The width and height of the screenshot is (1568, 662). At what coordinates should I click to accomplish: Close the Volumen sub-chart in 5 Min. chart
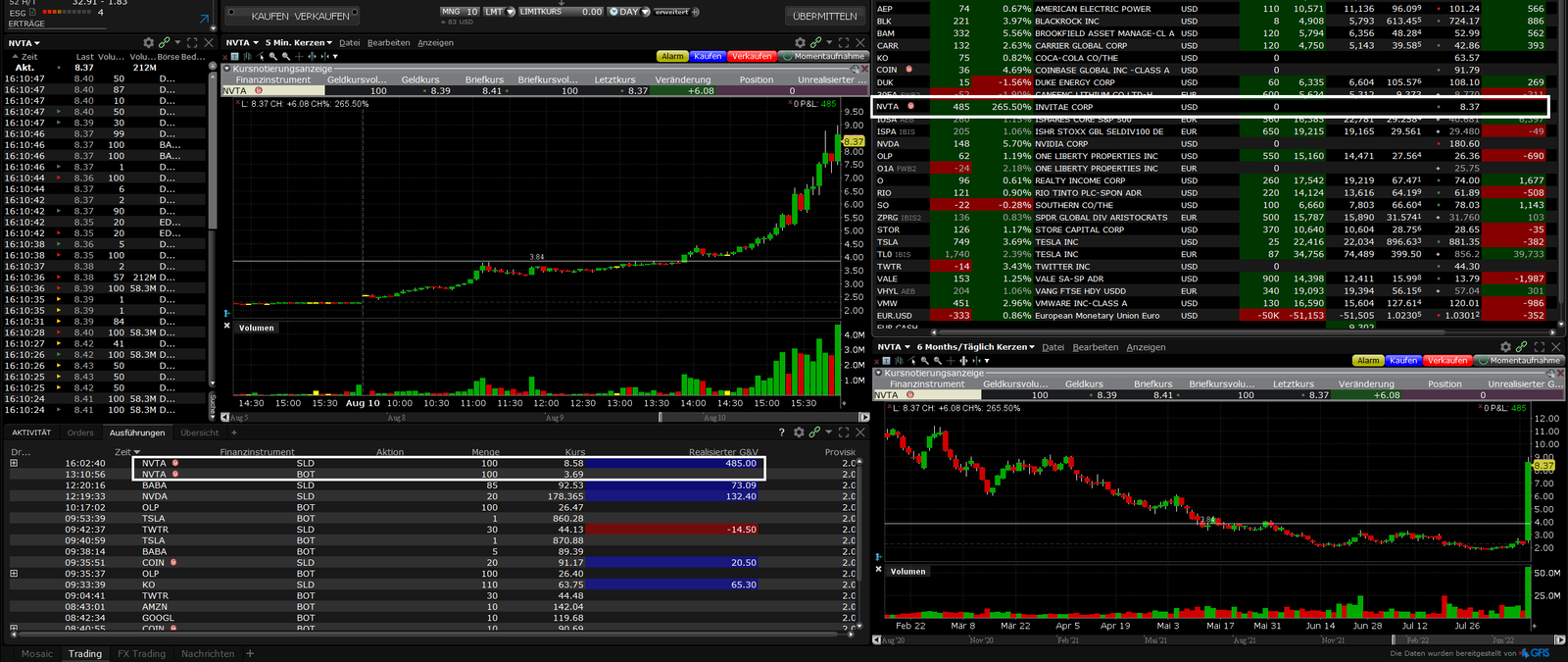[x=227, y=327]
